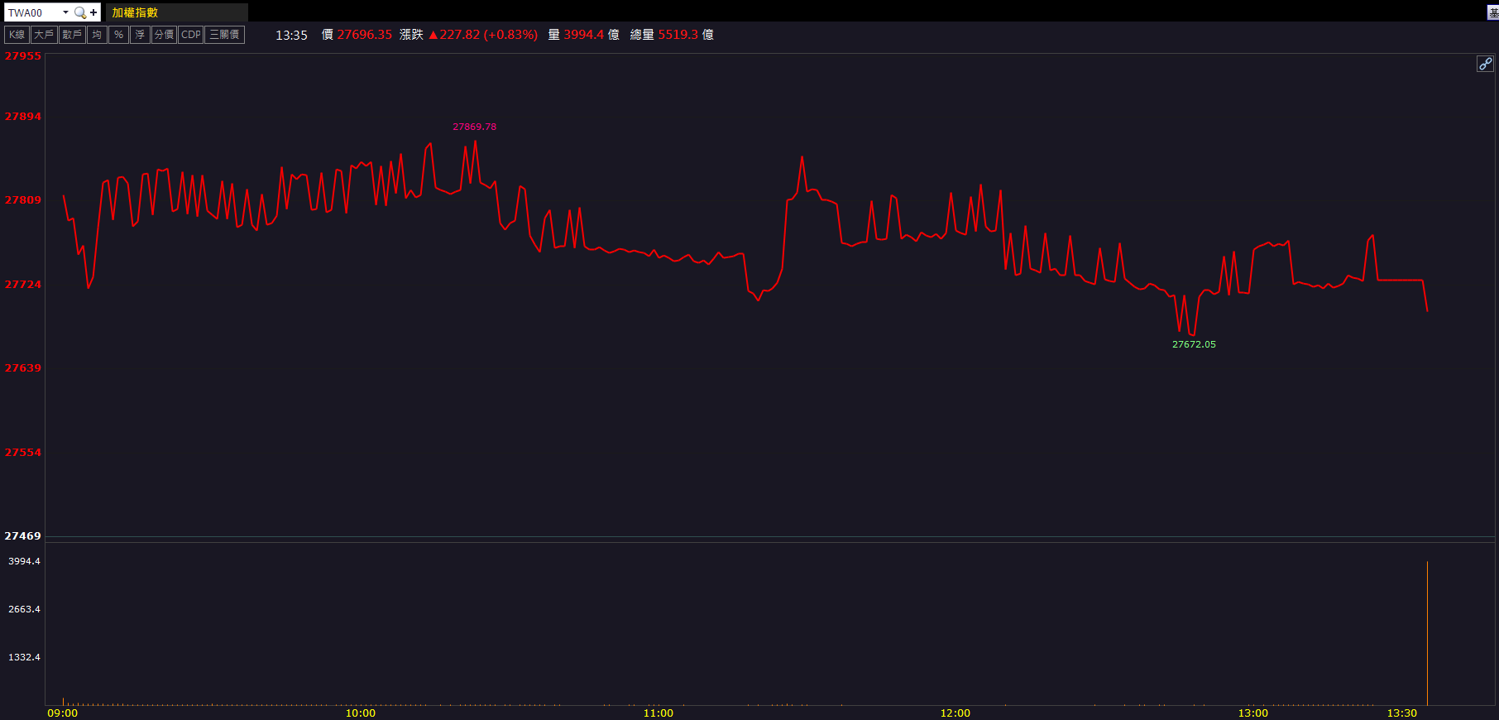Click the 27724 price axis label

(23, 284)
